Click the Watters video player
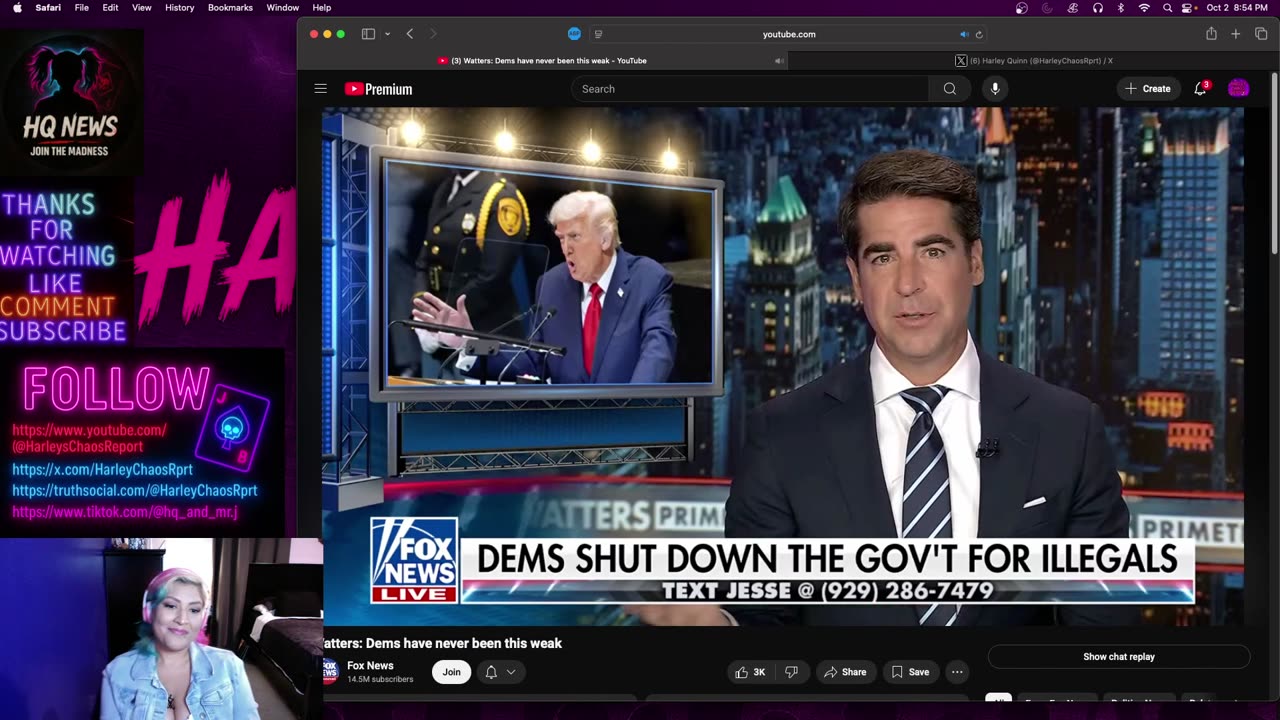 point(783,366)
